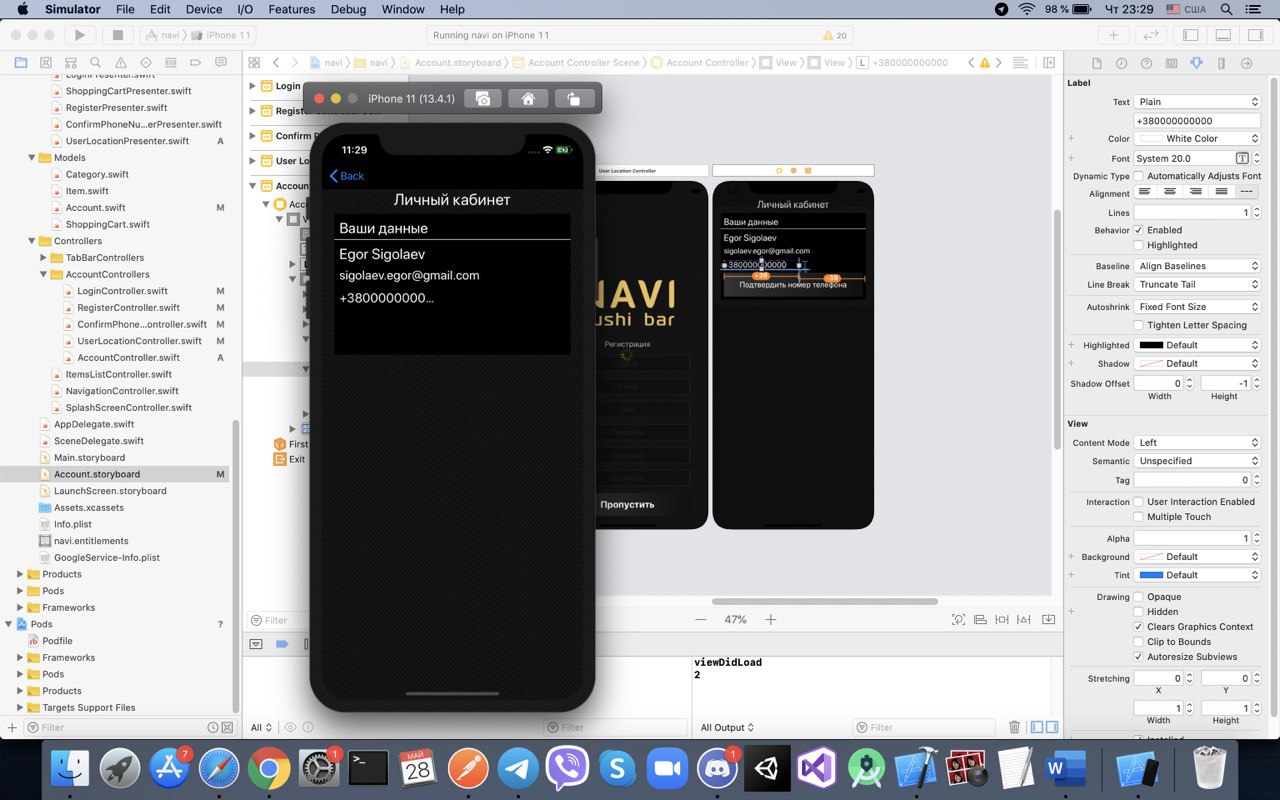Viewport: 1280px width, 800px height.
Task: Expand the Products folder under navi
Action: tap(20, 574)
